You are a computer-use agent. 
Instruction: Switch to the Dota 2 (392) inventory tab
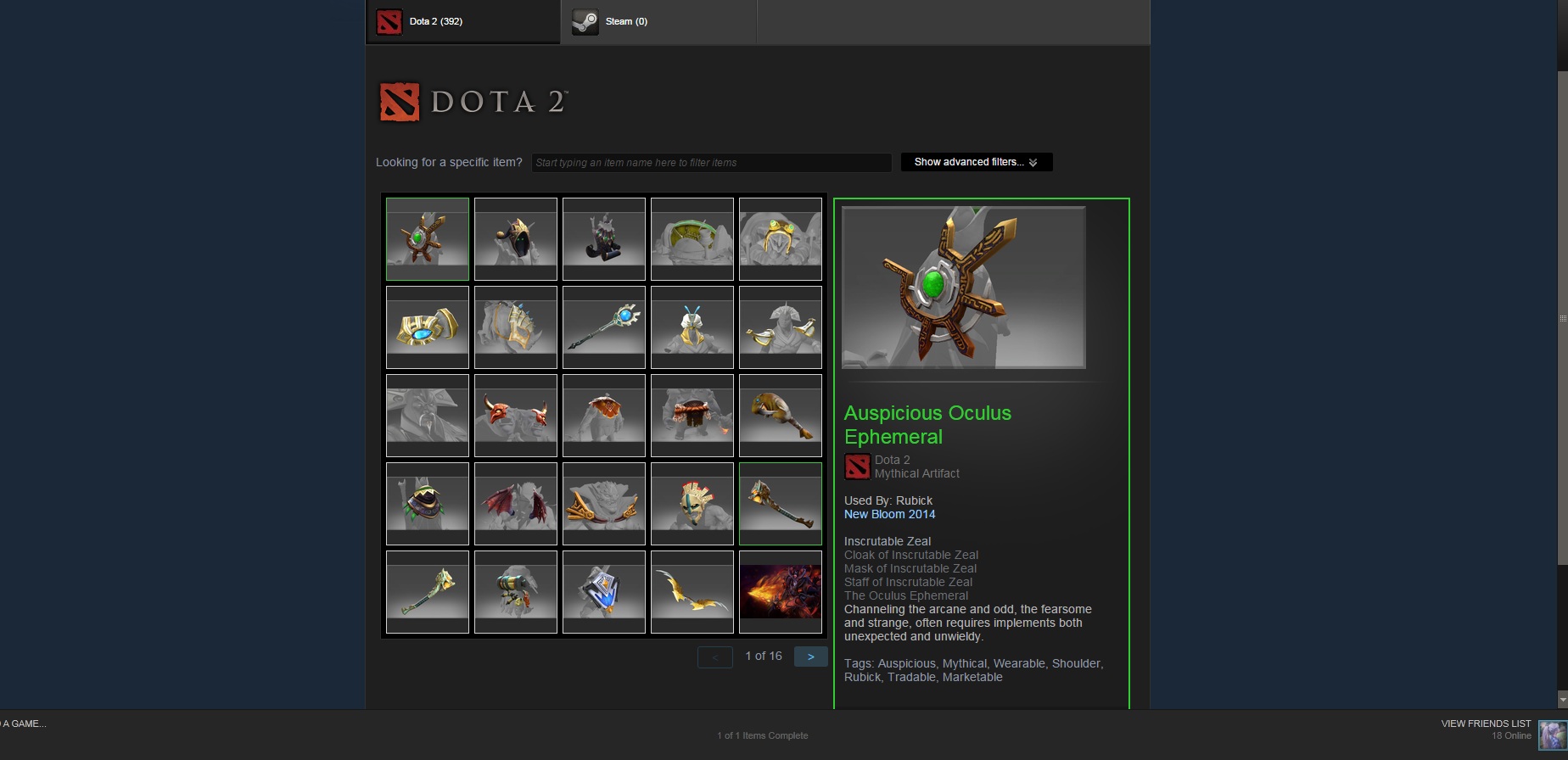point(463,21)
